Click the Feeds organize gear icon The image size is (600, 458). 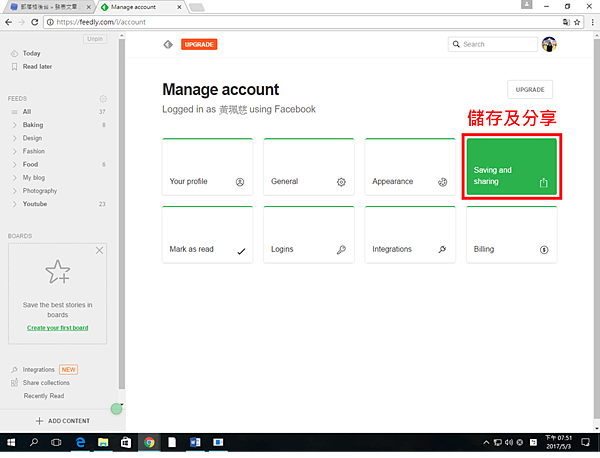coord(103,99)
